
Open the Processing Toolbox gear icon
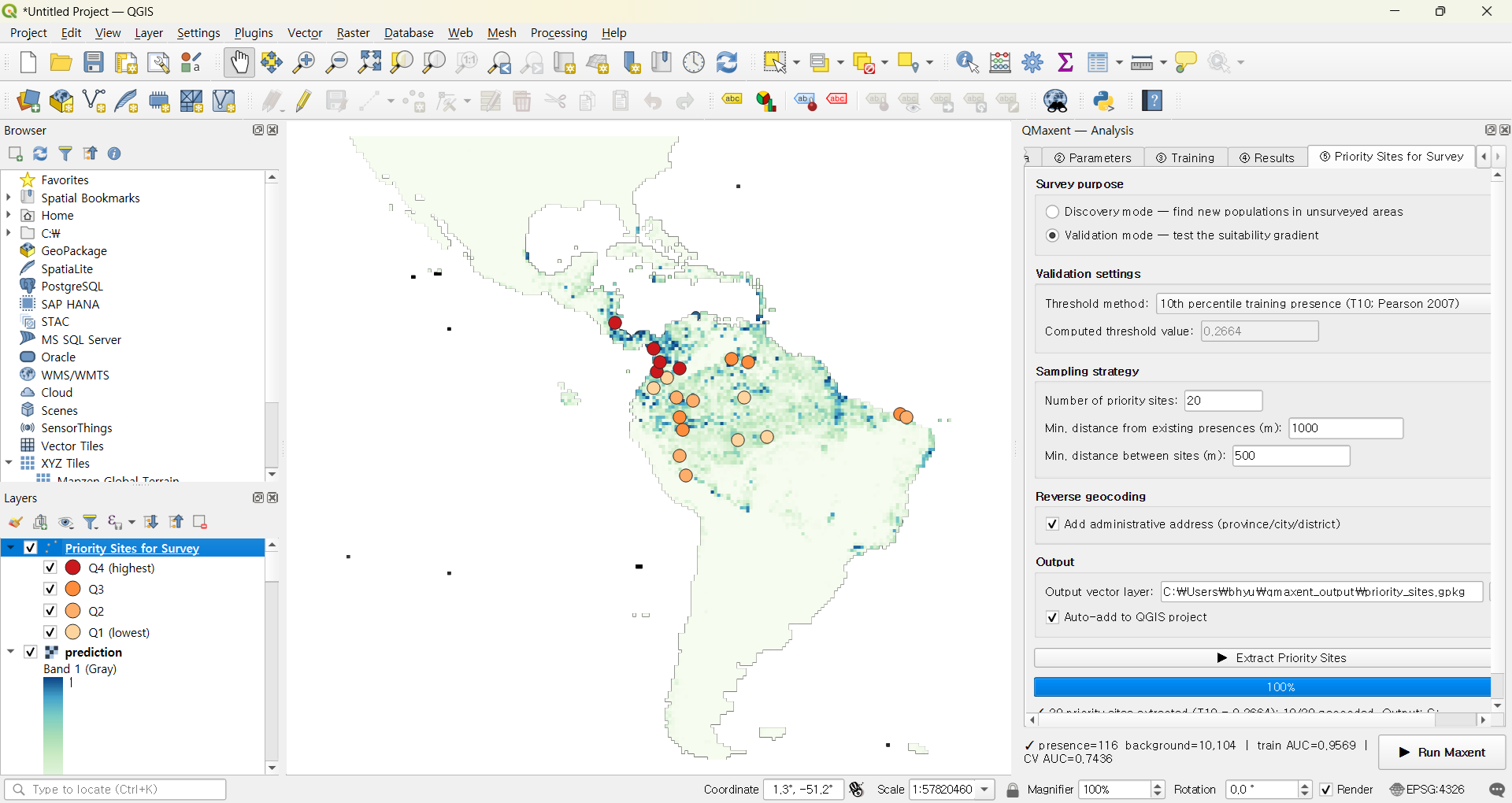[x=1033, y=62]
